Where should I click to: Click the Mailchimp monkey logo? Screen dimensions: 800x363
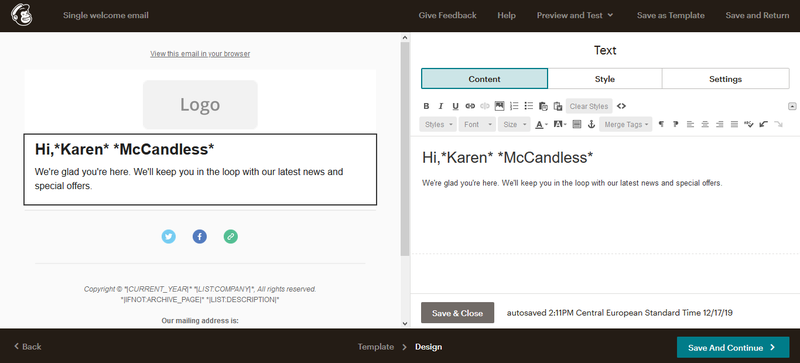click(x=21, y=15)
